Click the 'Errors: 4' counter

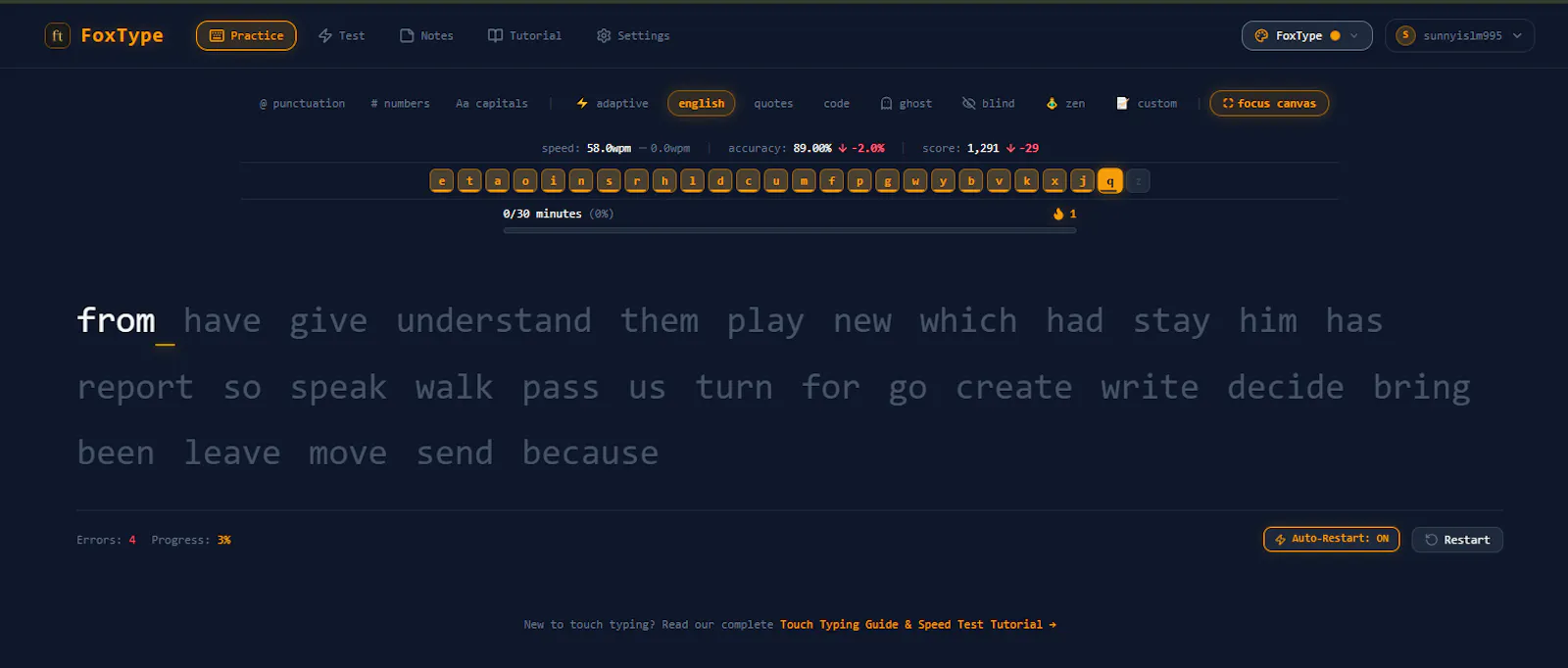coord(106,540)
